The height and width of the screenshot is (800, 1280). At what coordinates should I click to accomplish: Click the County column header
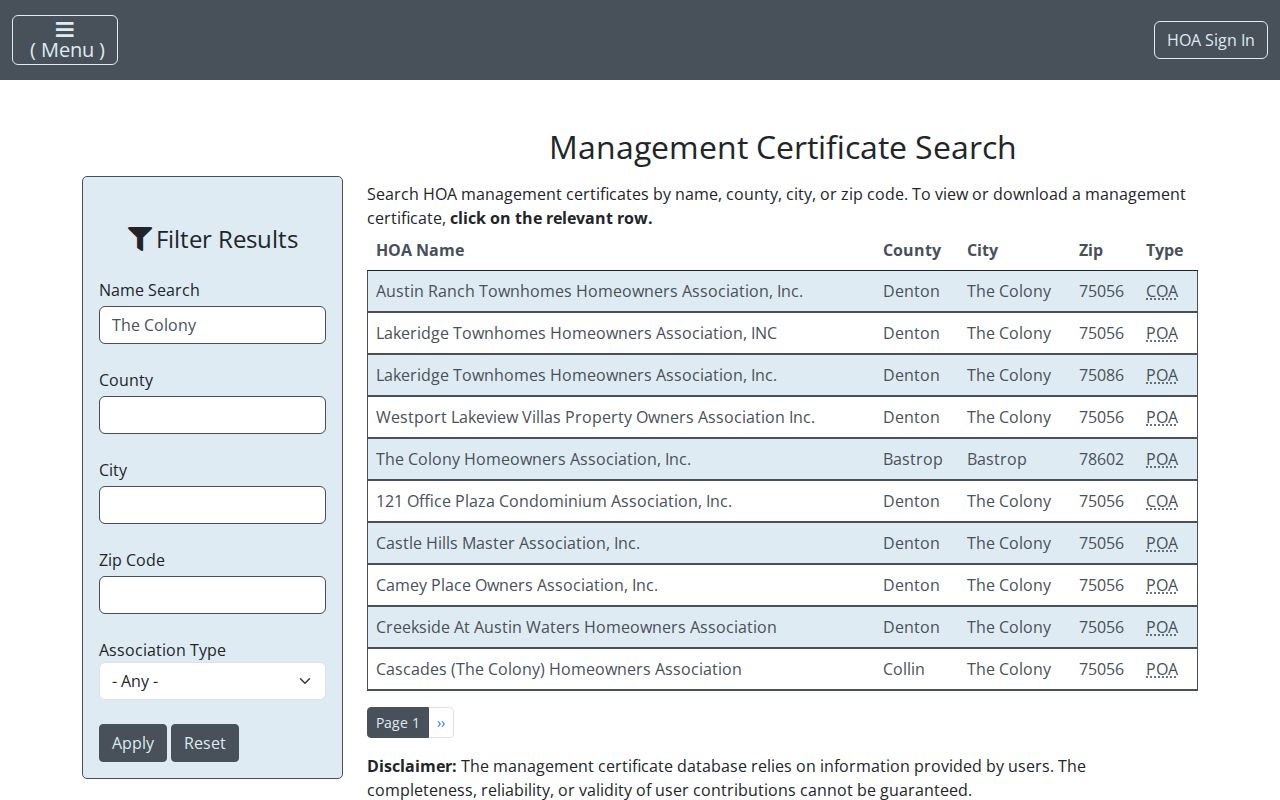click(x=912, y=250)
